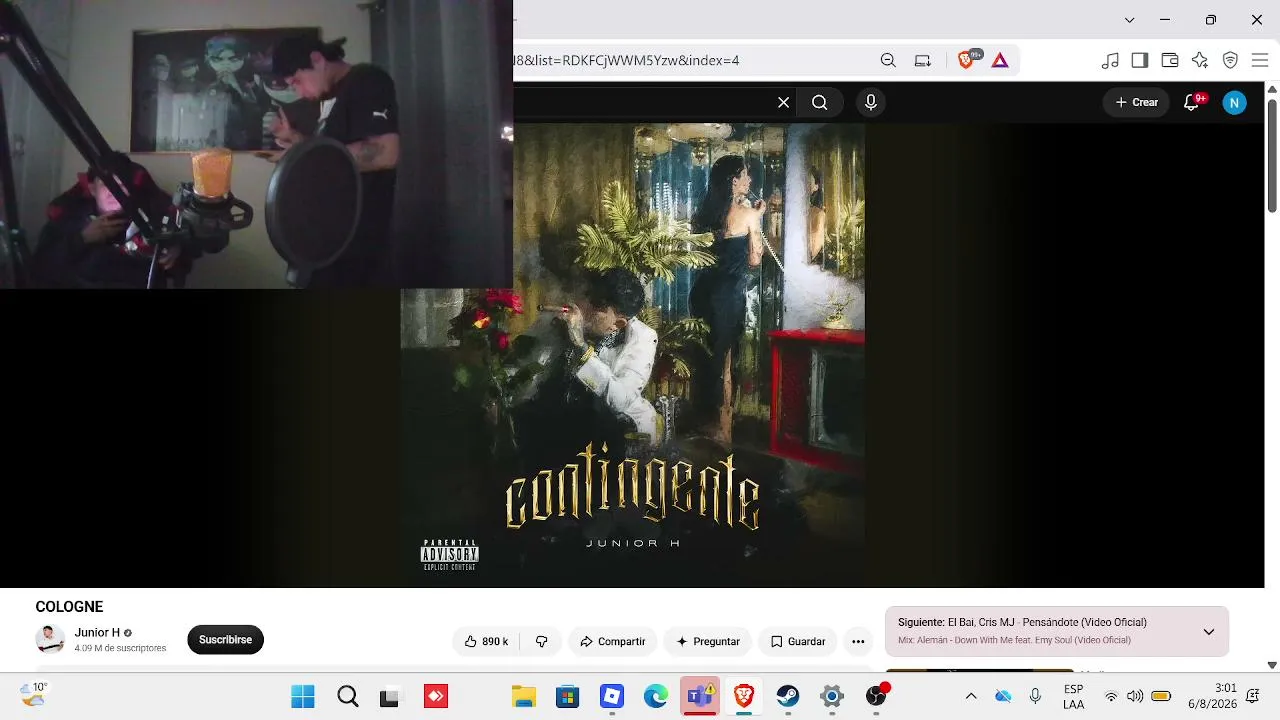Clear the YouTube search box with the X
1280x720 pixels.
(x=784, y=102)
